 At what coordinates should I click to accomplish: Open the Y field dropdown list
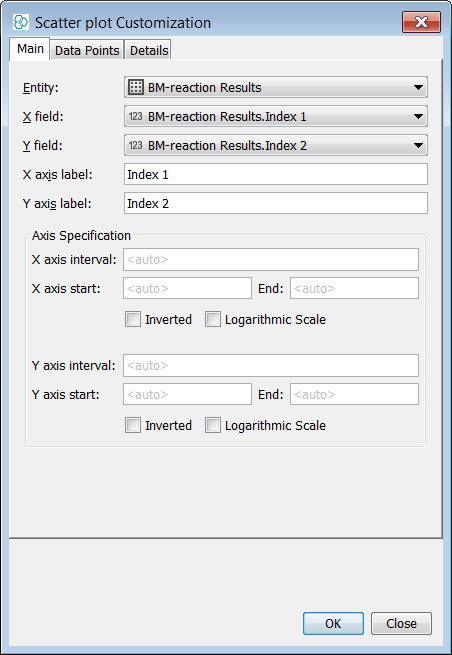tap(418, 145)
